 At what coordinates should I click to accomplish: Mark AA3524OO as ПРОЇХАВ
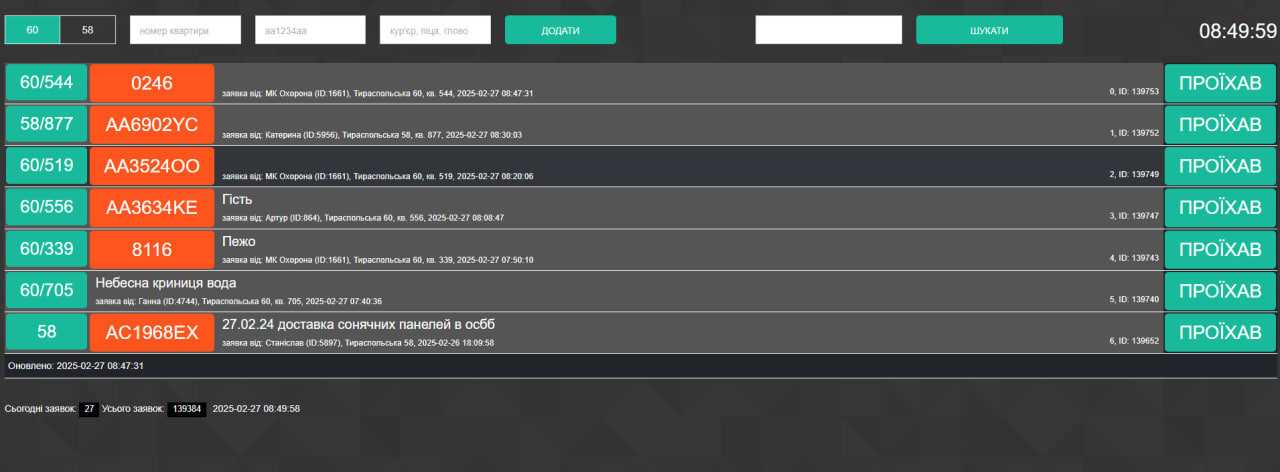pyautogui.click(x=1220, y=166)
